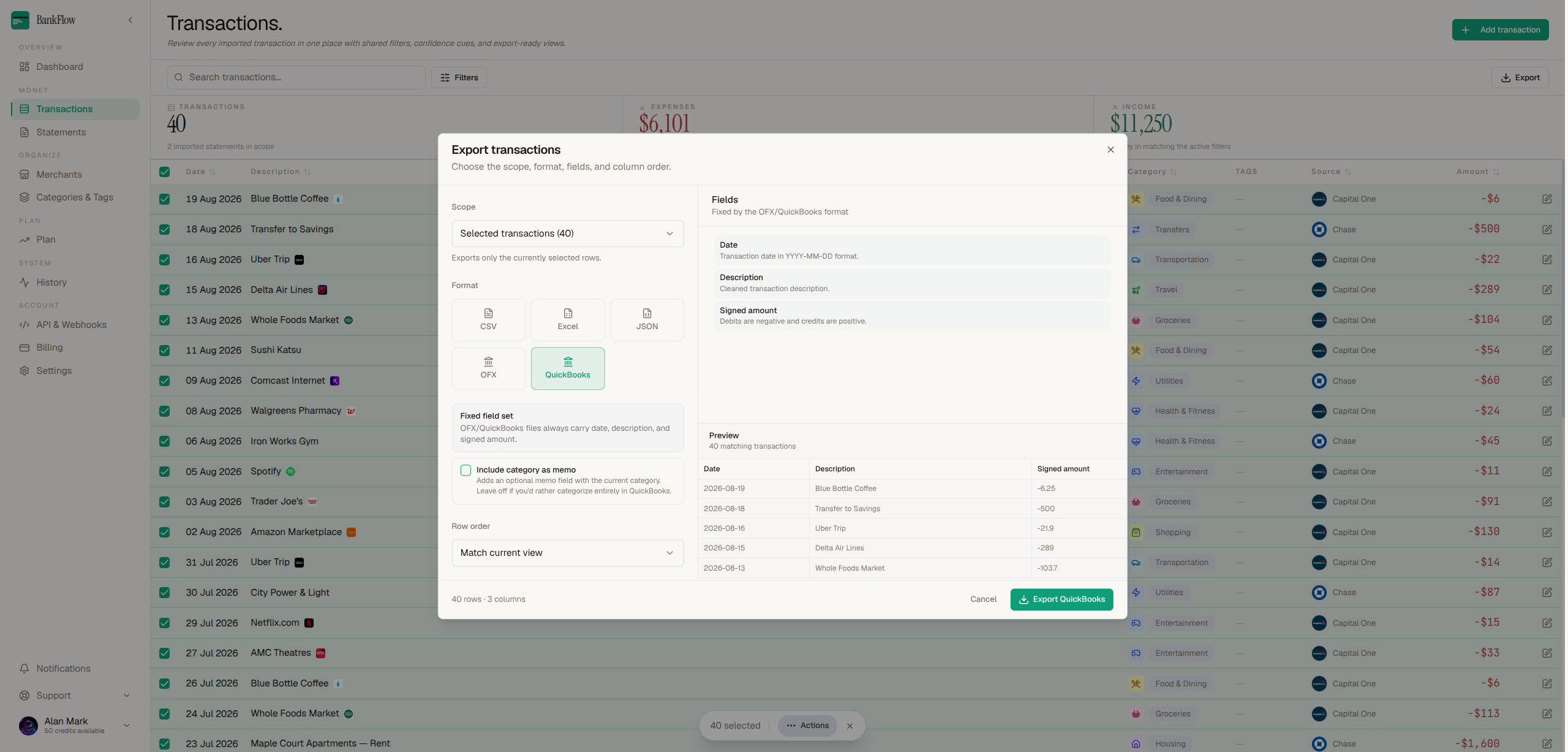Image resolution: width=1568 pixels, height=752 pixels.
Task: Click the Travel category icon
Action: pos(1136,290)
